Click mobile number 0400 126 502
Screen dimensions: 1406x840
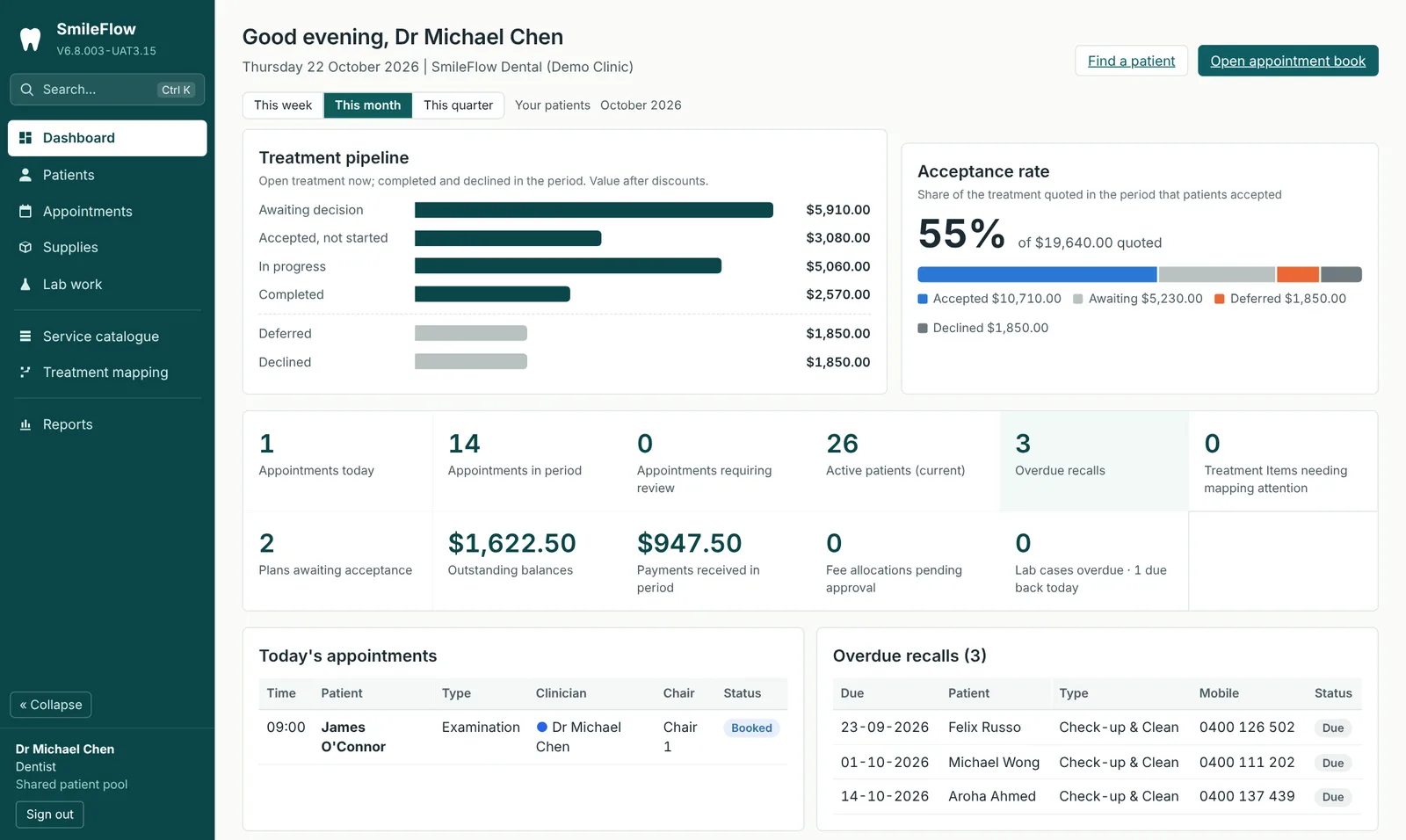click(1247, 728)
